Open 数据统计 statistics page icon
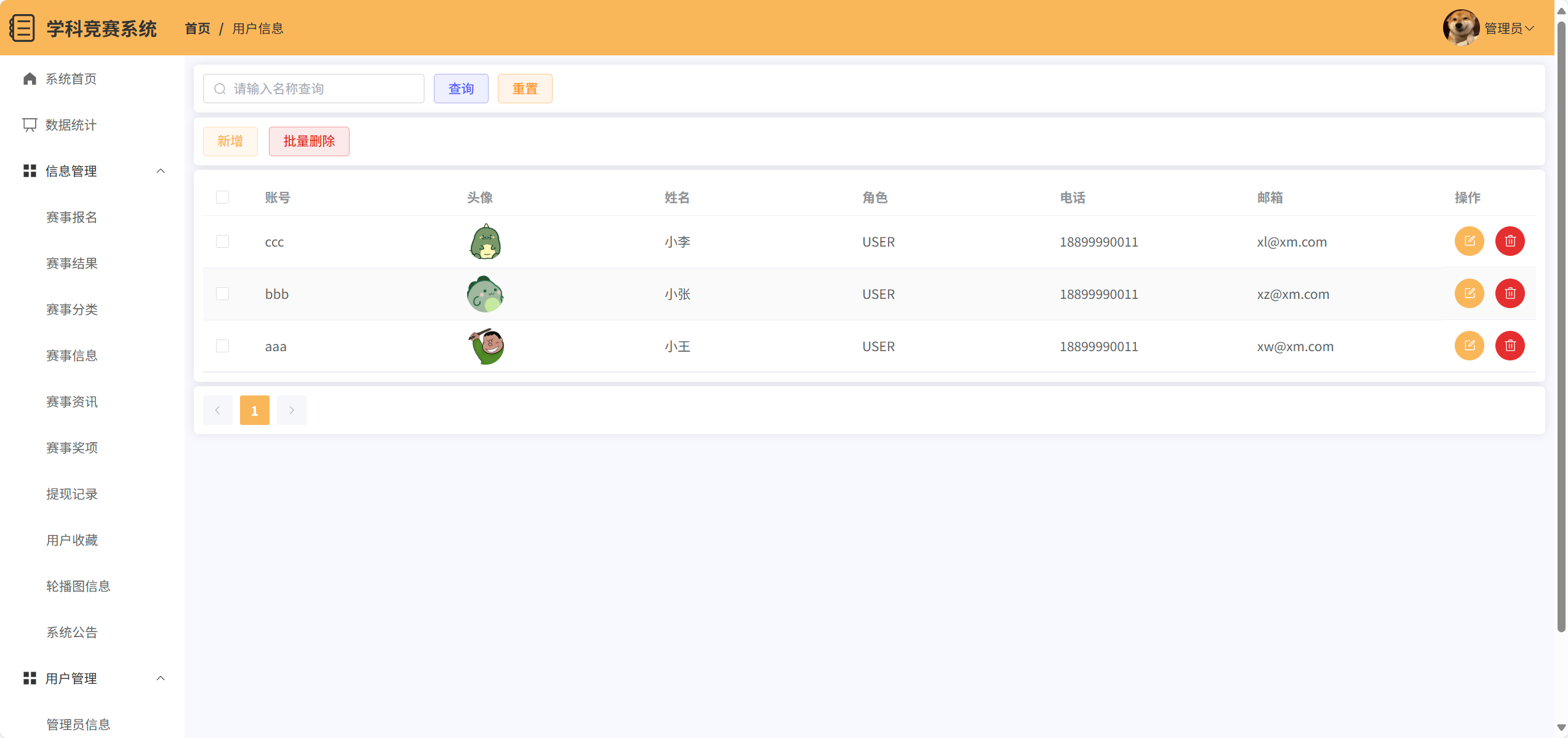 [30, 125]
